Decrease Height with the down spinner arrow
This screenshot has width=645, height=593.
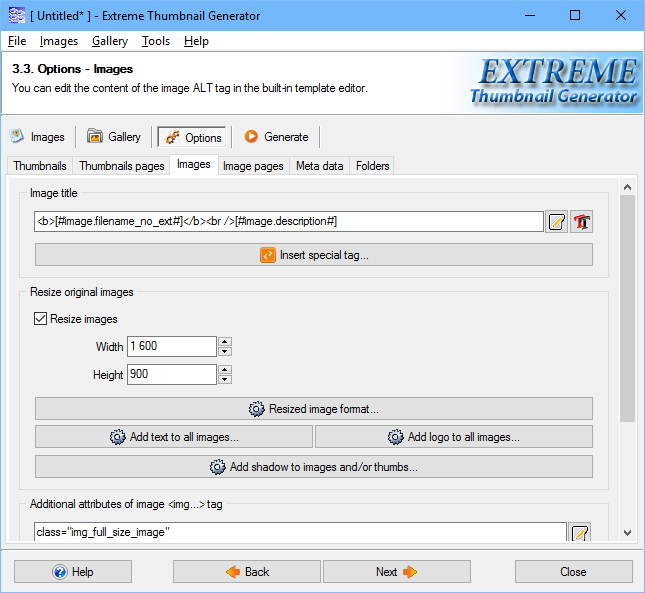click(x=225, y=379)
